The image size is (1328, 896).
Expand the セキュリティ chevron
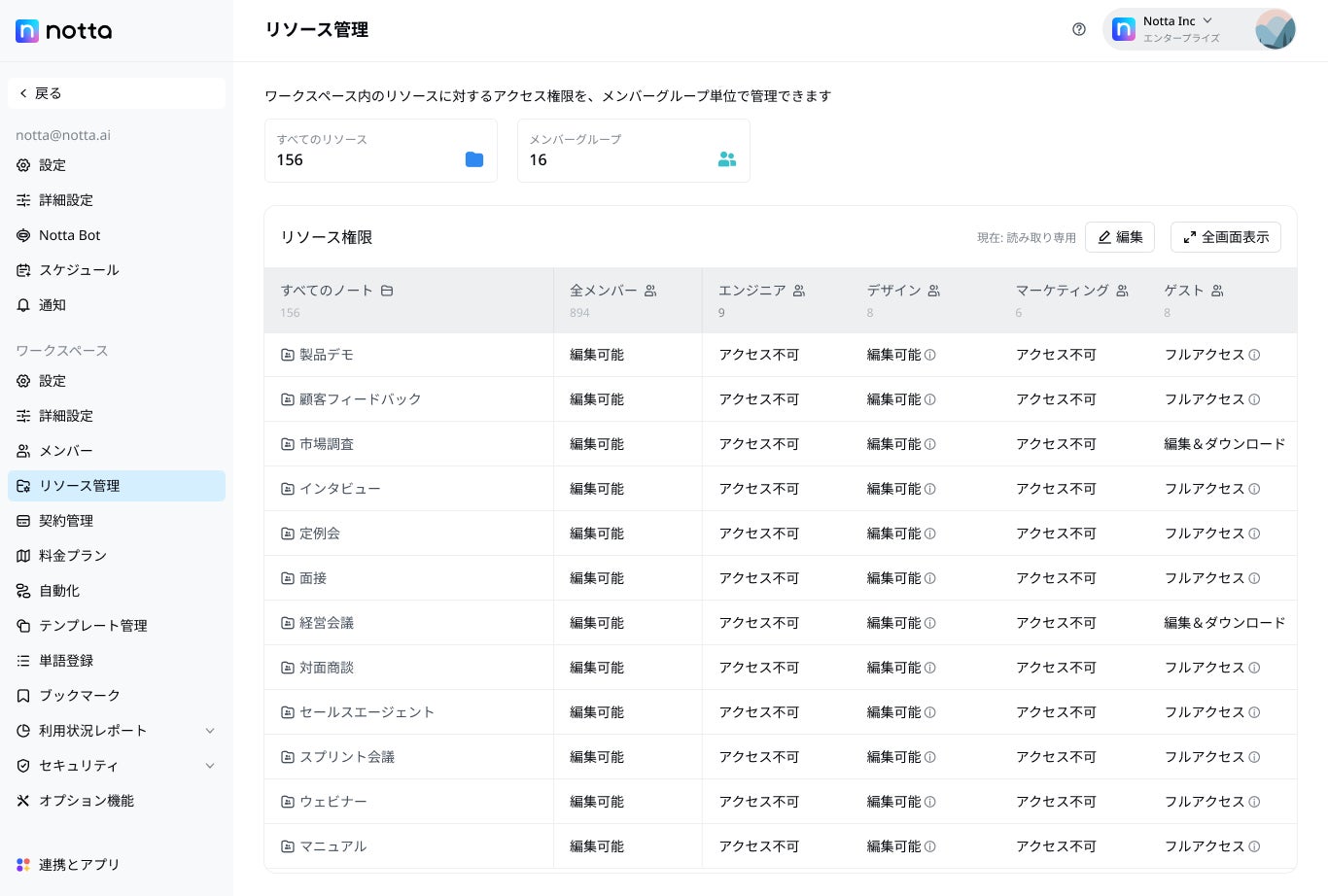click(x=210, y=766)
